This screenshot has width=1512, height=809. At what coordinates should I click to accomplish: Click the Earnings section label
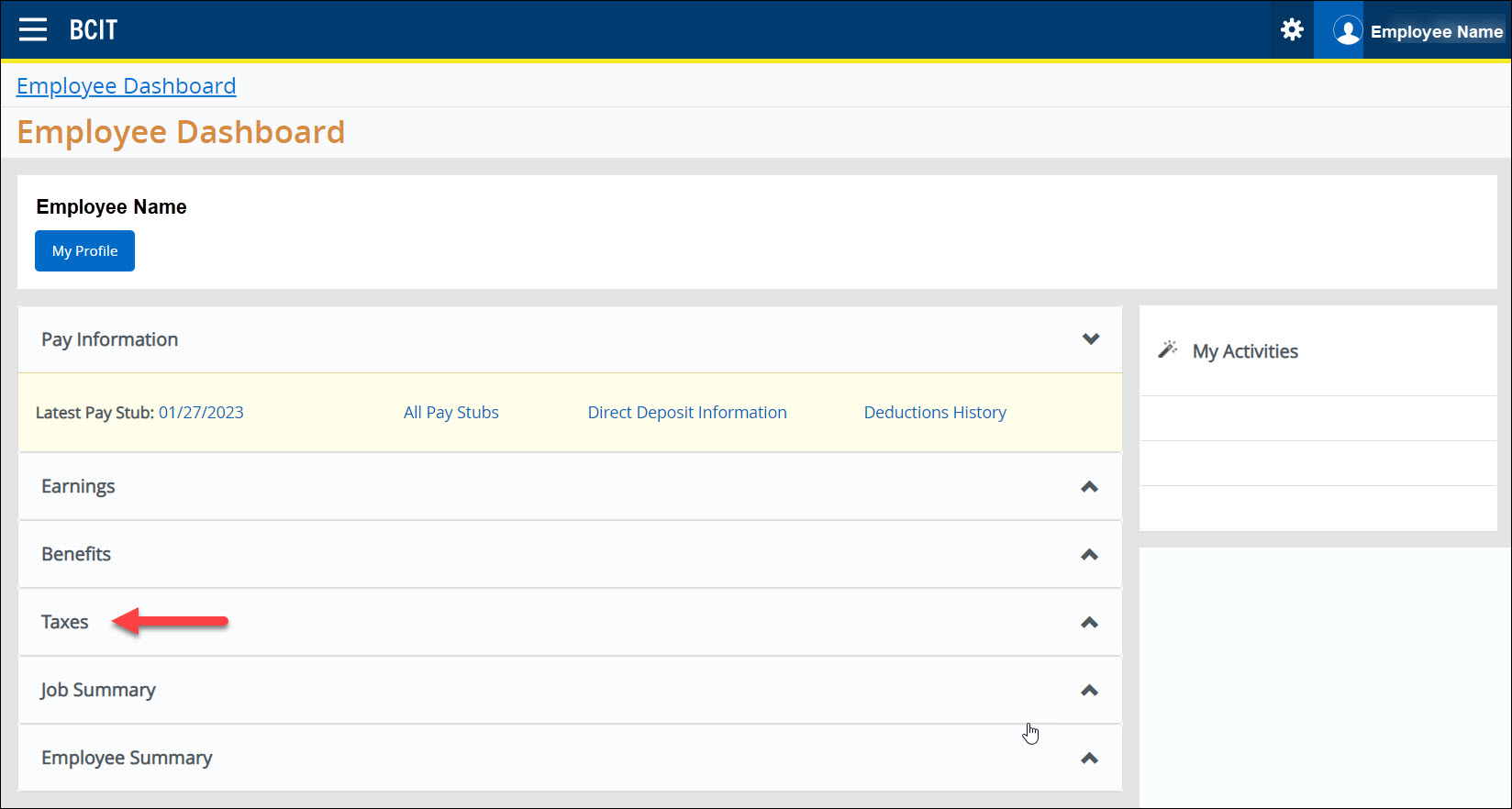(78, 486)
